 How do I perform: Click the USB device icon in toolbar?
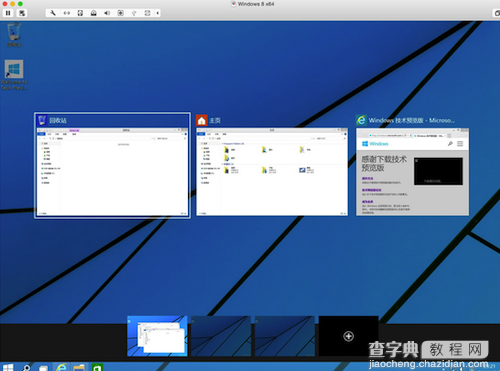[x=134, y=13]
